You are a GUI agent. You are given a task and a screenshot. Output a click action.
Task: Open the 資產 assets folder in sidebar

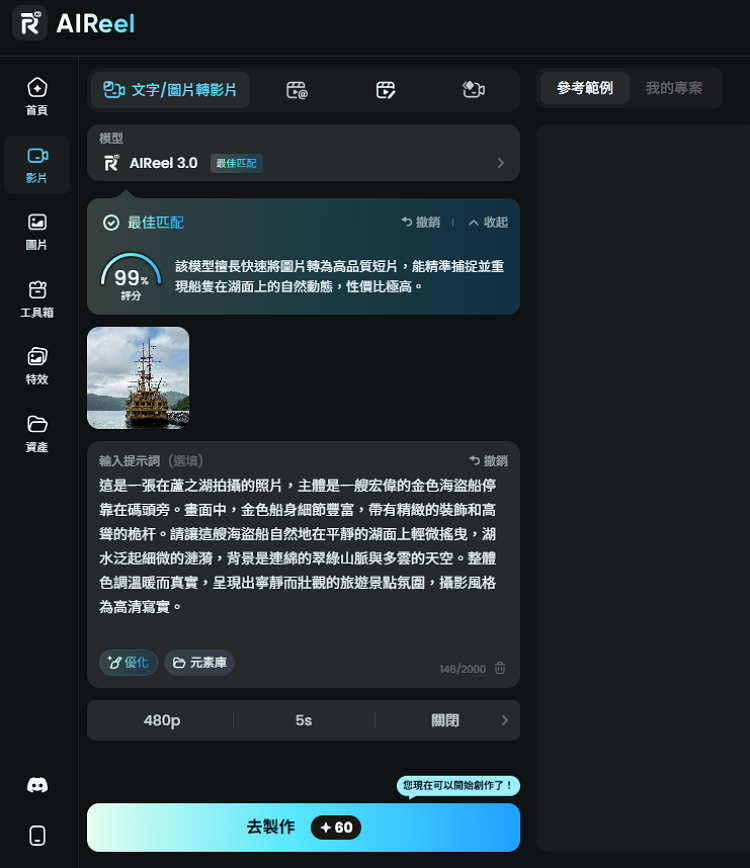click(x=37, y=433)
